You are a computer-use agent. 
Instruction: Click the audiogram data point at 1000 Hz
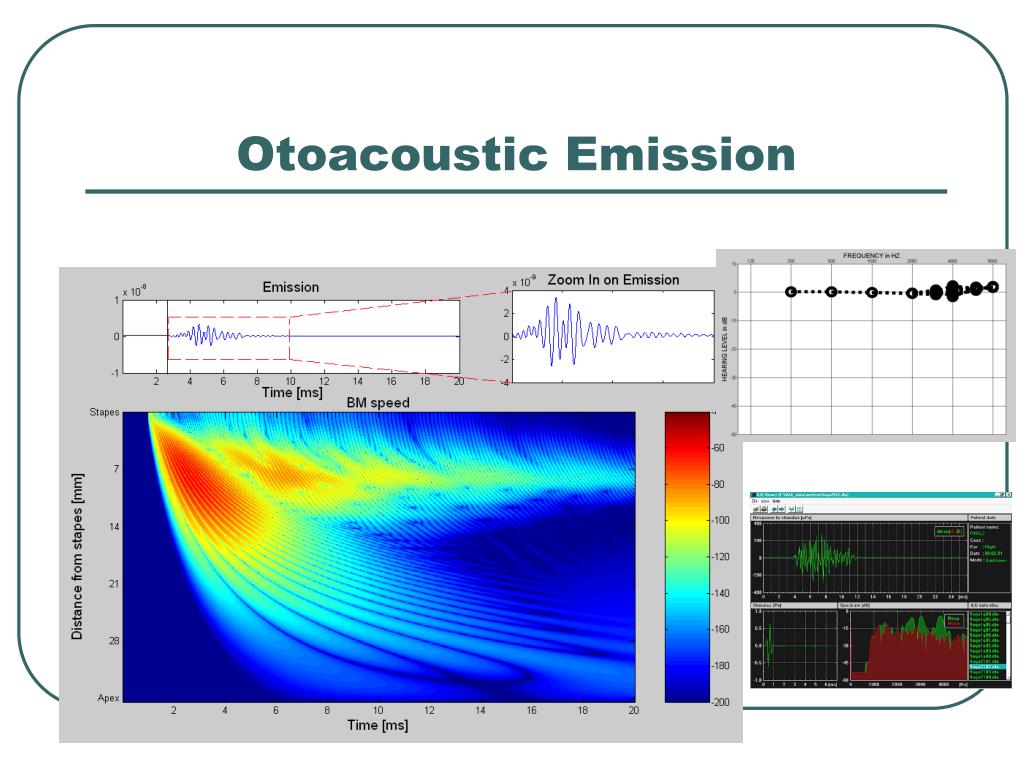pyautogui.click(x=871, y=293)
